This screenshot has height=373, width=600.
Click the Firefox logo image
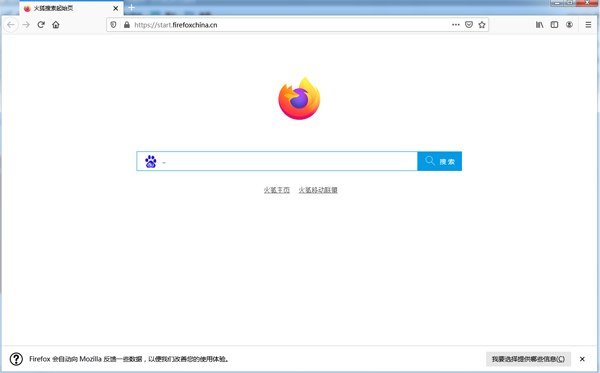(x=299, y=99)
